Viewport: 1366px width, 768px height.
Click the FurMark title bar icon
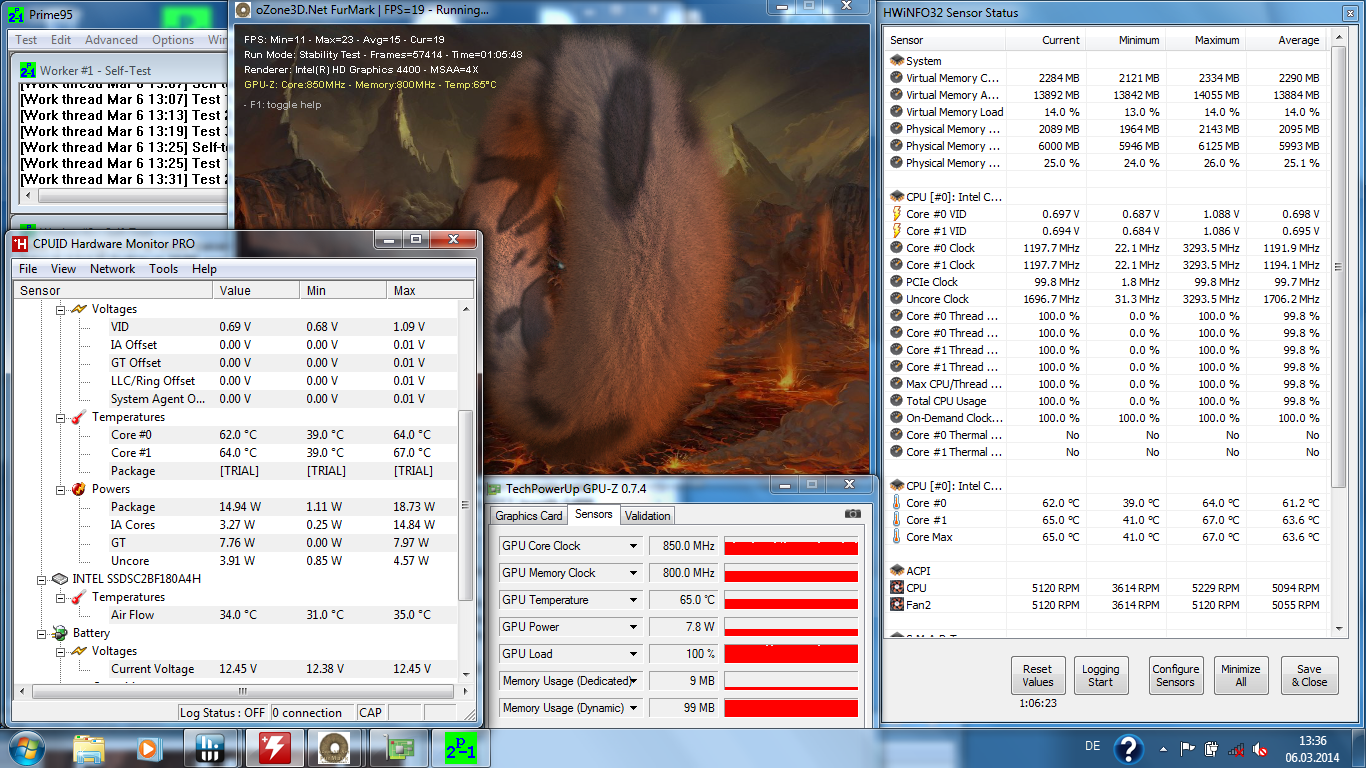tap(243, 10)
